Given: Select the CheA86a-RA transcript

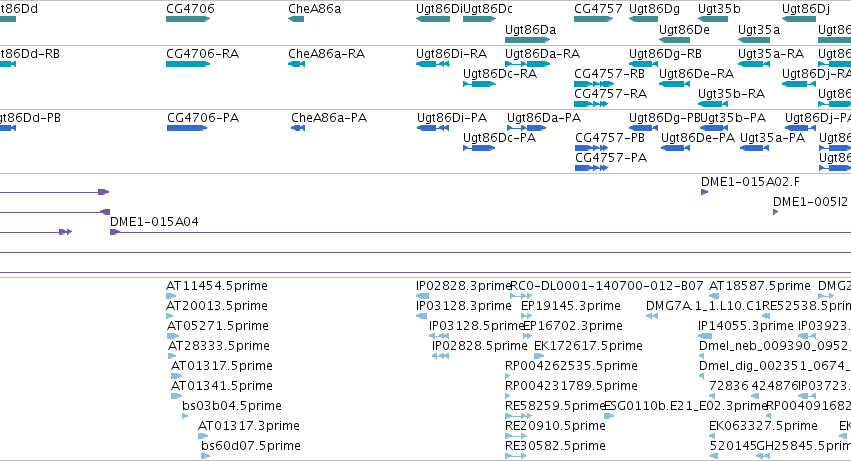Looking at the screenshot, I should (x=296, y=64).
